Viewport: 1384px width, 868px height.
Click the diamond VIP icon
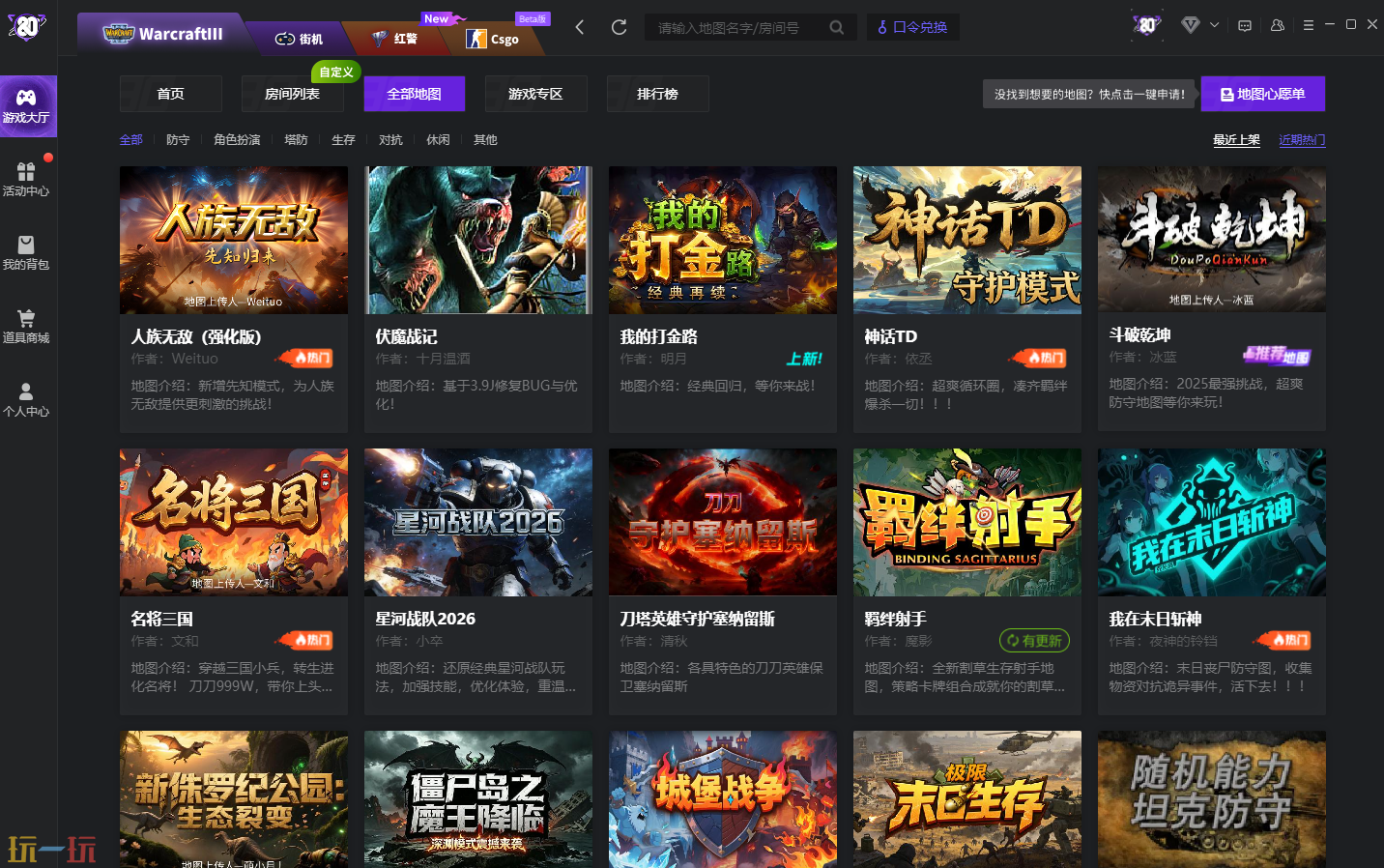(1191, 25)
